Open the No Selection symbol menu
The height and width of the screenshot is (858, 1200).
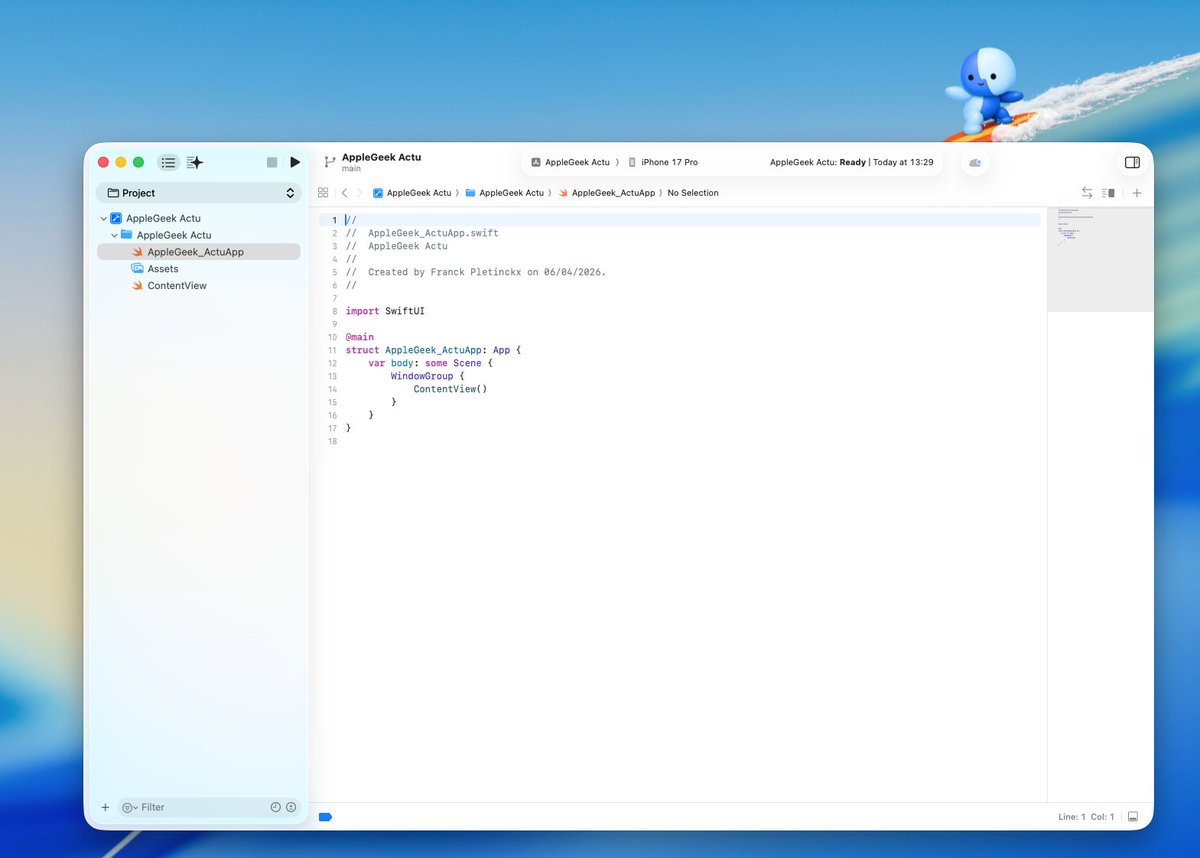tap(693, 193)
